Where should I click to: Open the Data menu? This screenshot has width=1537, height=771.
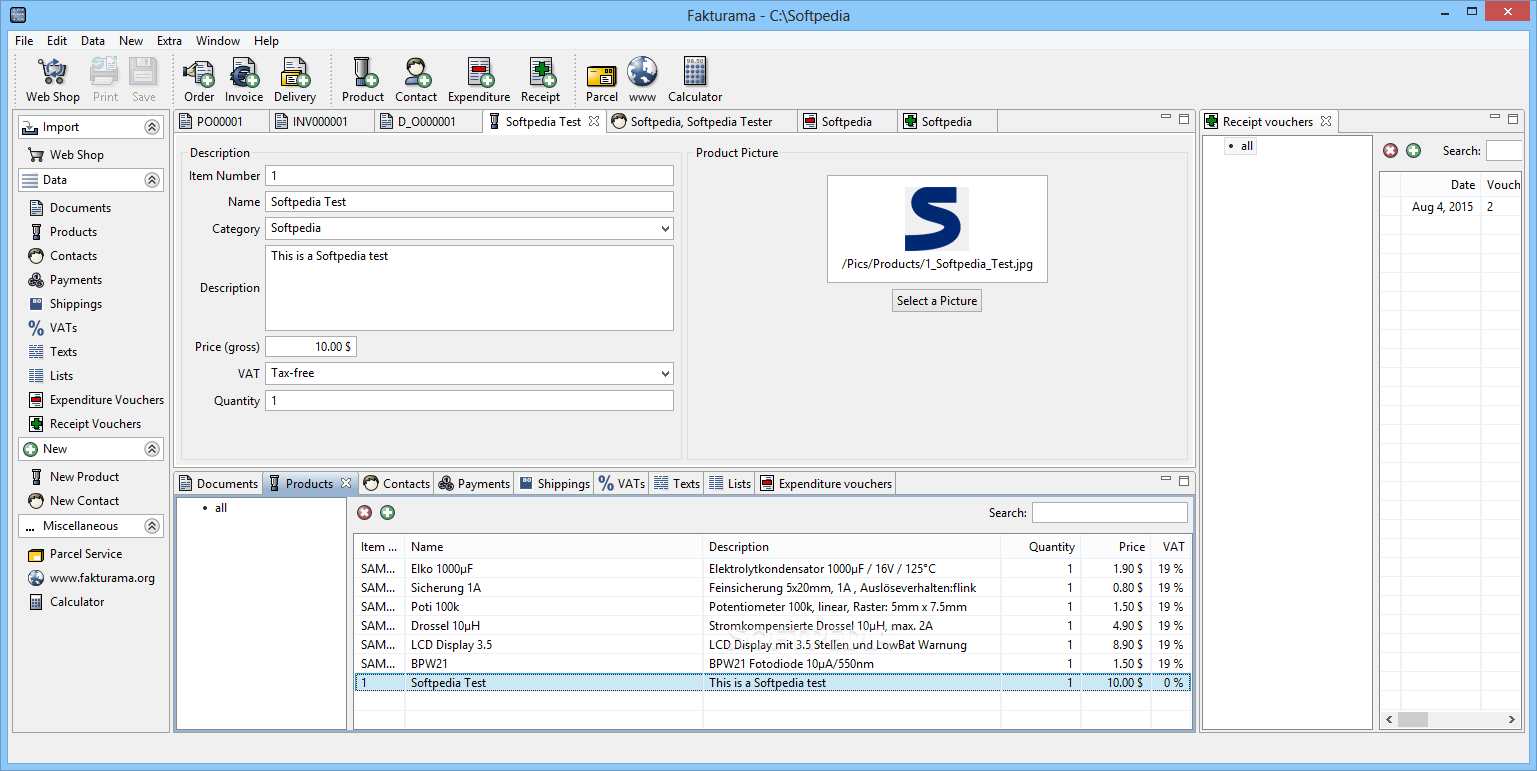click(93, 41)
